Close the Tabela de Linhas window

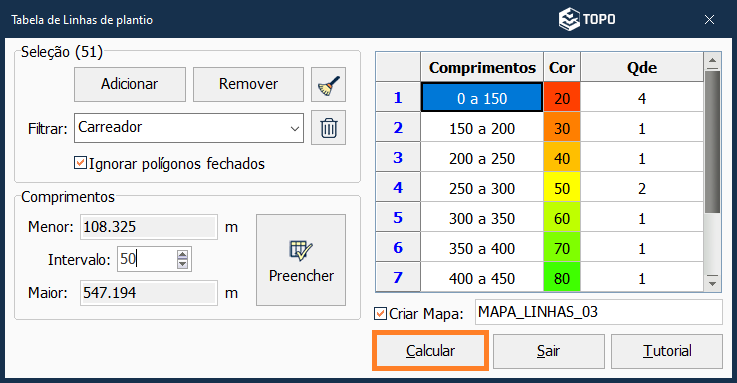pyautogui.click(x=709, y=20)
